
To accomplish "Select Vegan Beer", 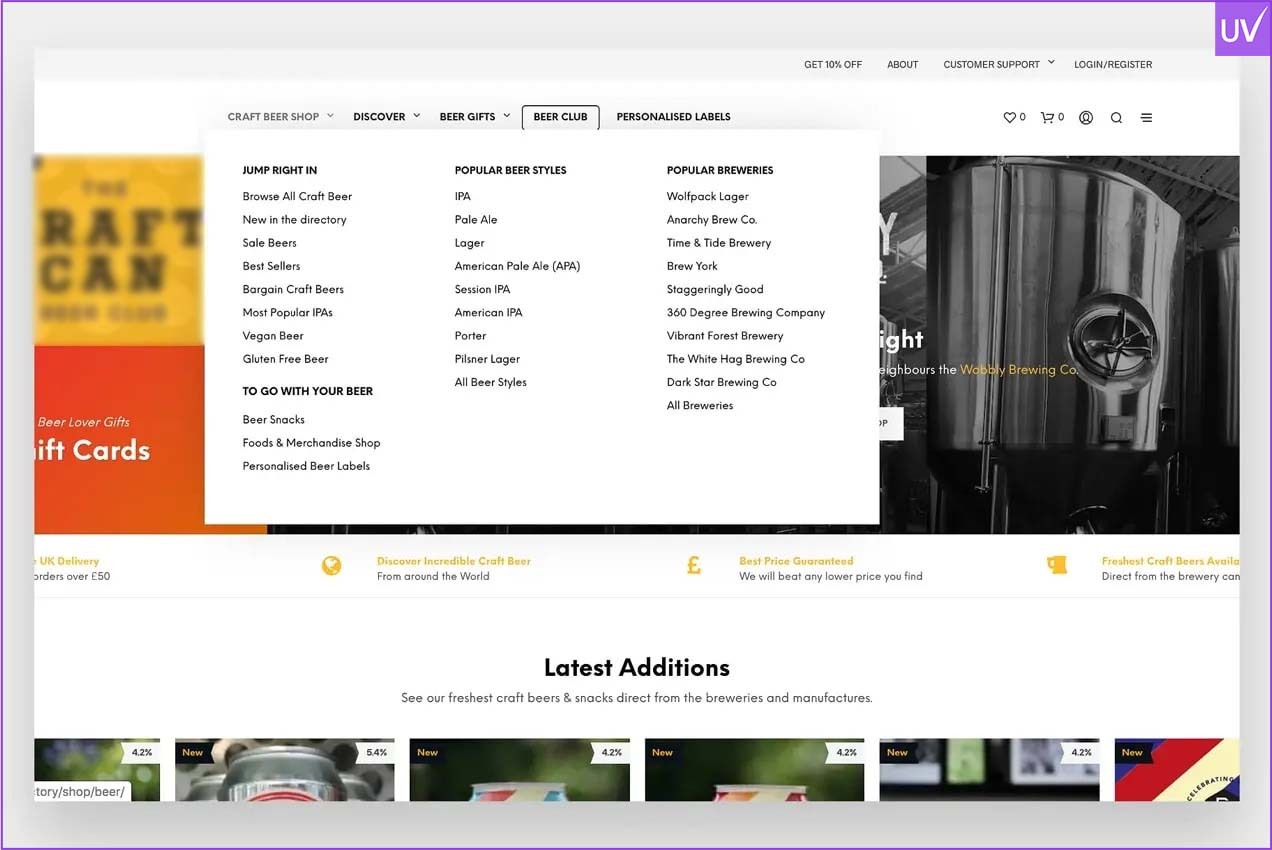I will 273,336.
